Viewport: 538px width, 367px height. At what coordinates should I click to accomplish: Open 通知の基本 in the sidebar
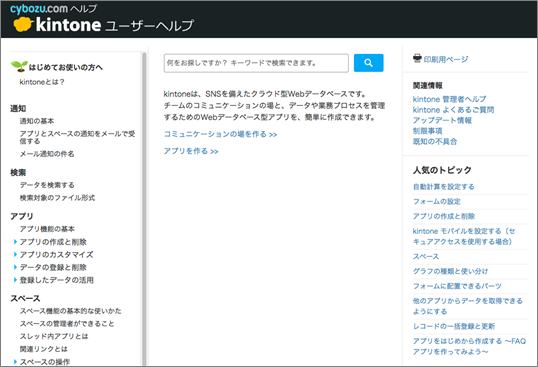pos(37,121)
